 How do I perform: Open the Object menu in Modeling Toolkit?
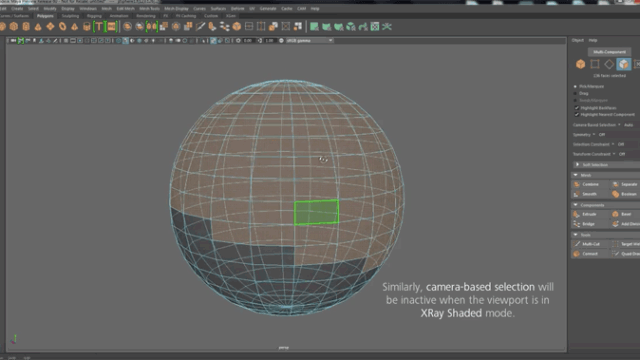pos(578,40)
